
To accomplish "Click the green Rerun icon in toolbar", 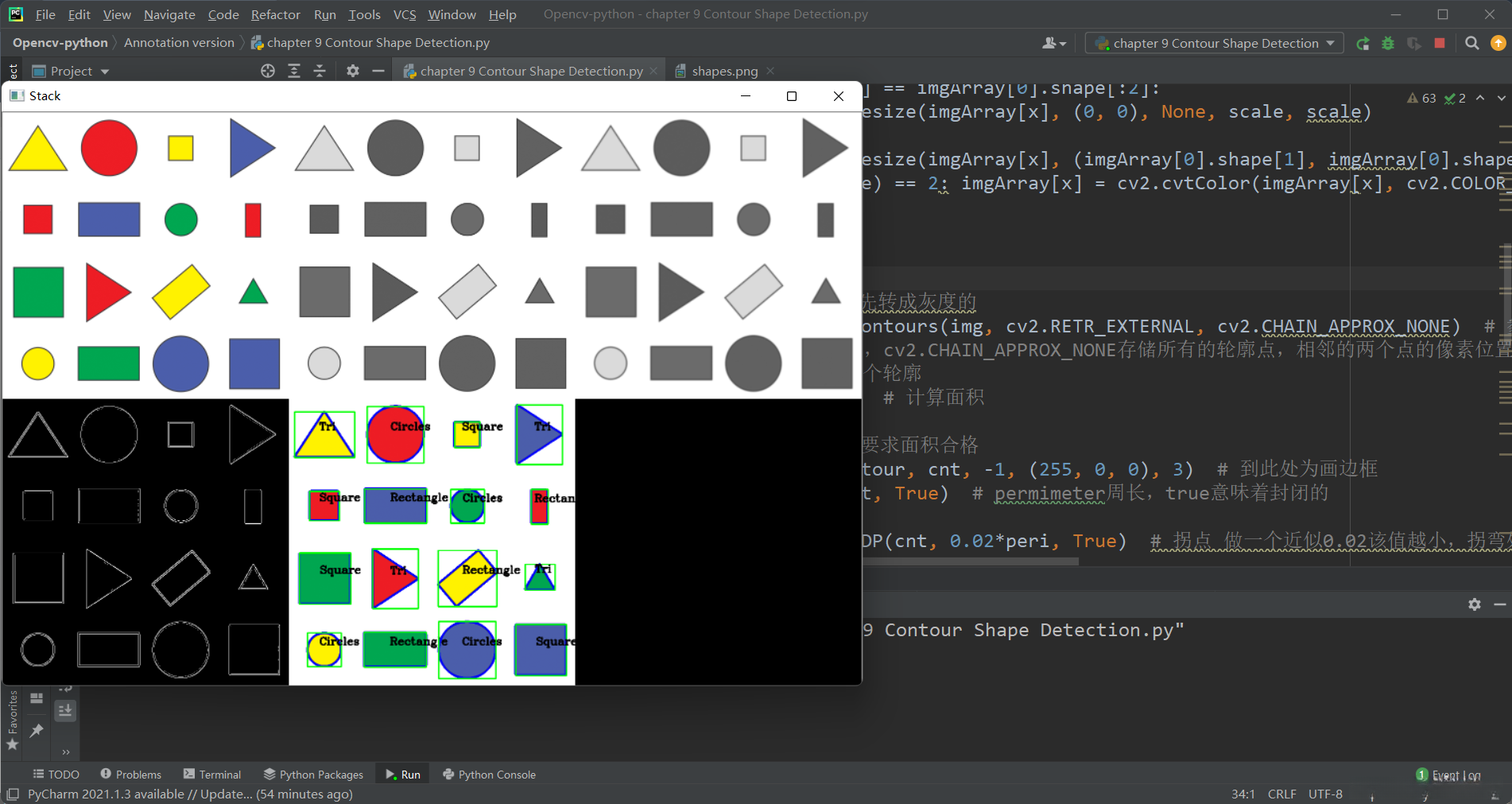I will click(1363, 44).
